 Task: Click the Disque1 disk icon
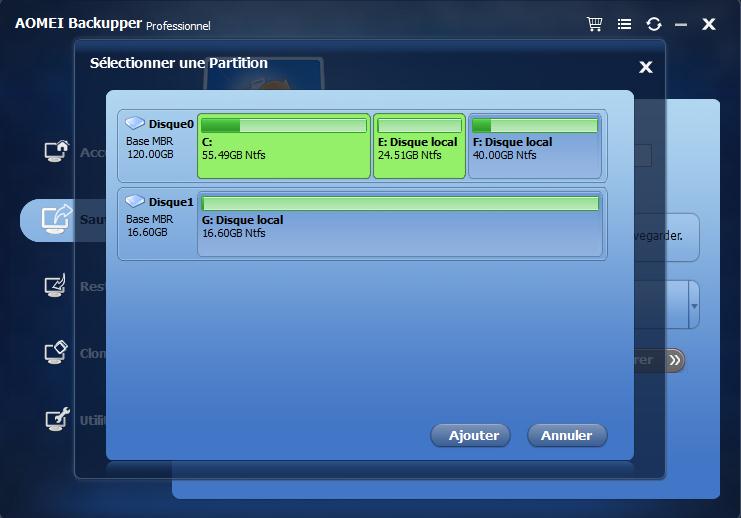[135, 201]
